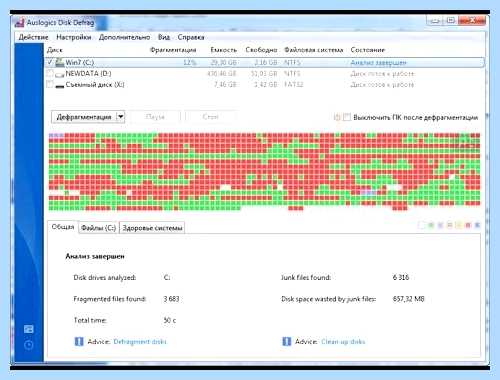Click the Емкость column header
The height and width of the screenshot is (380, 500).
pos(223,50)
